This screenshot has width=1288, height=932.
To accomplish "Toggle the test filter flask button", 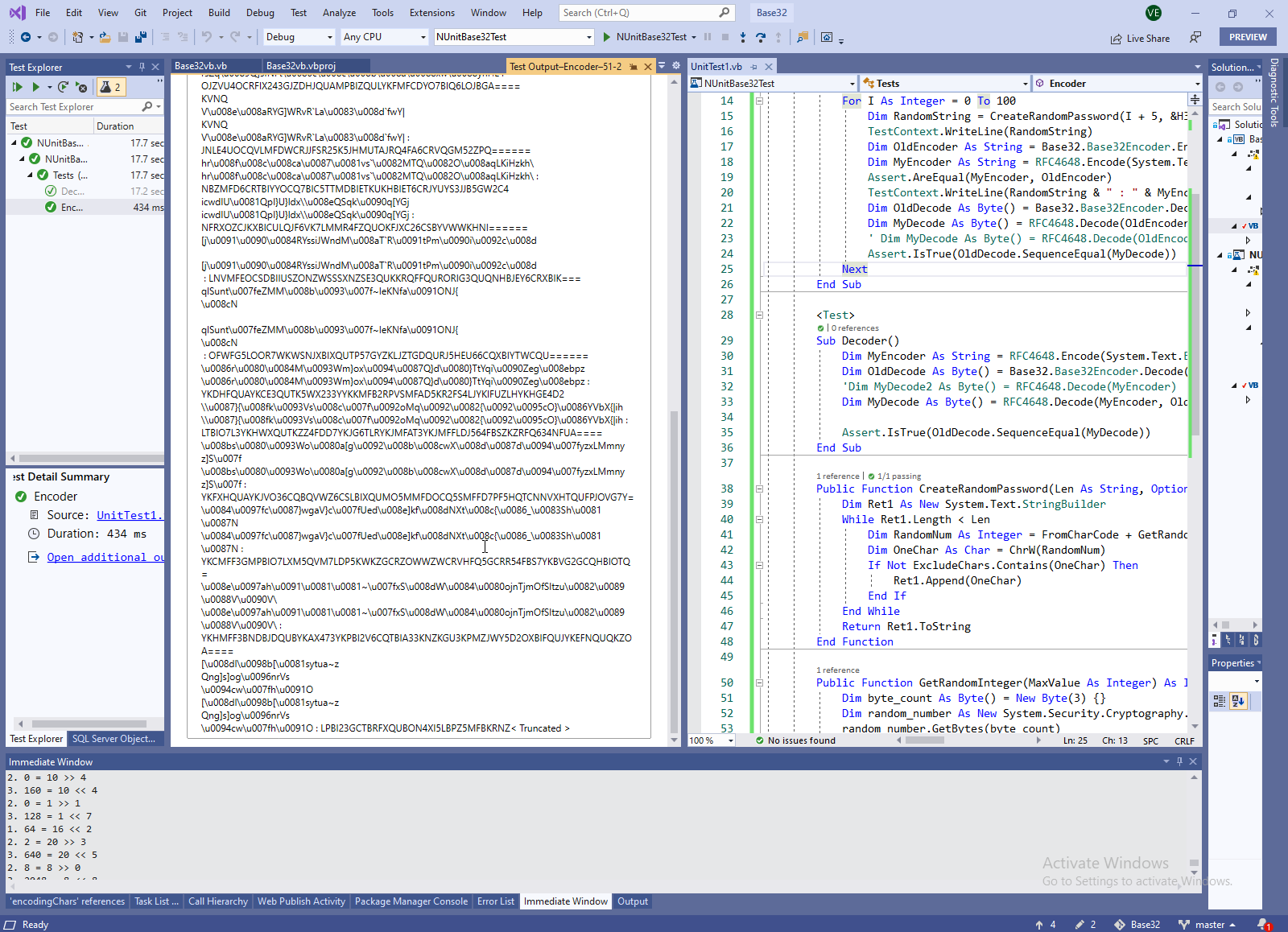I will point(109,87).
